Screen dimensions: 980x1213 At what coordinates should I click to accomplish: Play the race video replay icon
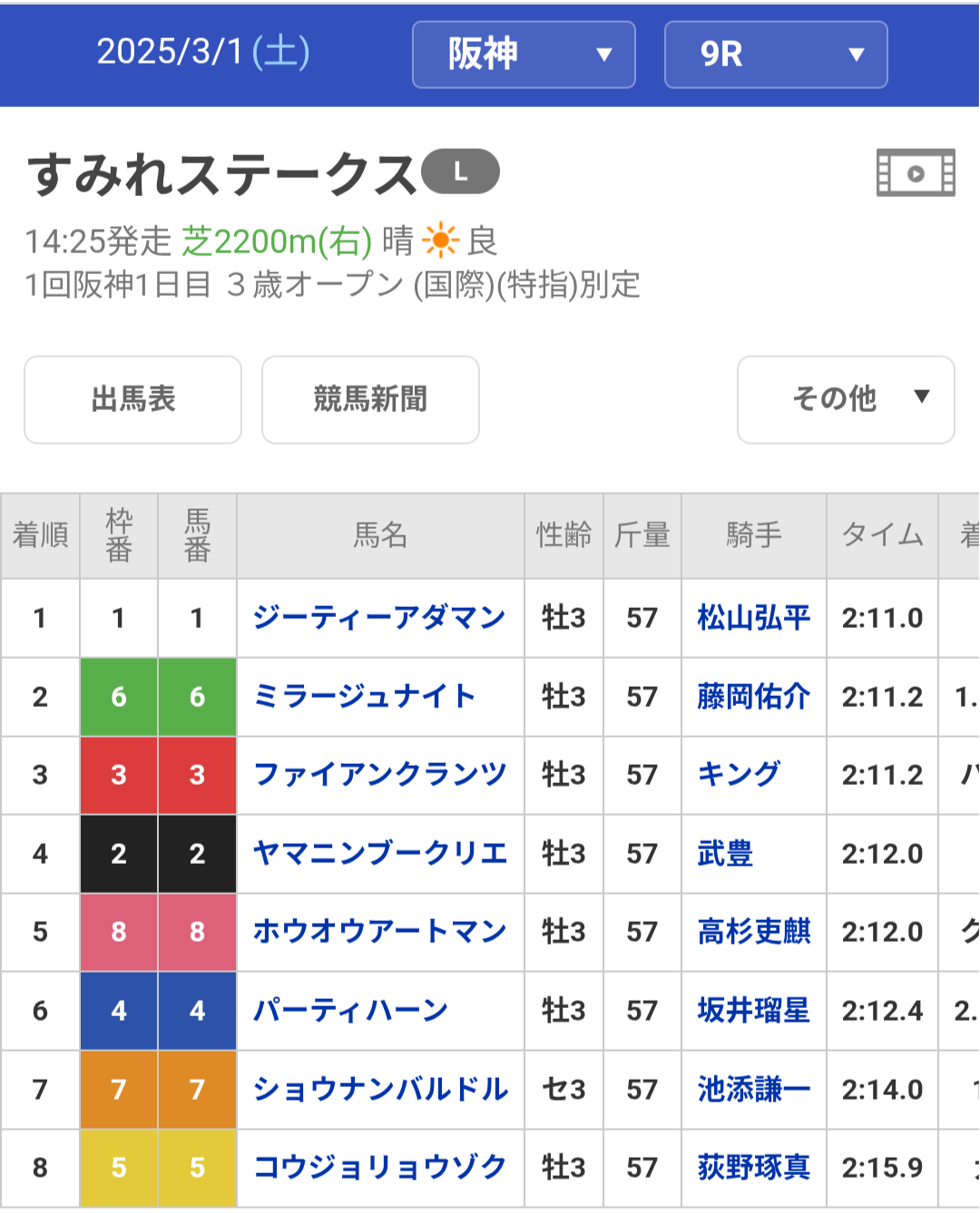(915, 172)
